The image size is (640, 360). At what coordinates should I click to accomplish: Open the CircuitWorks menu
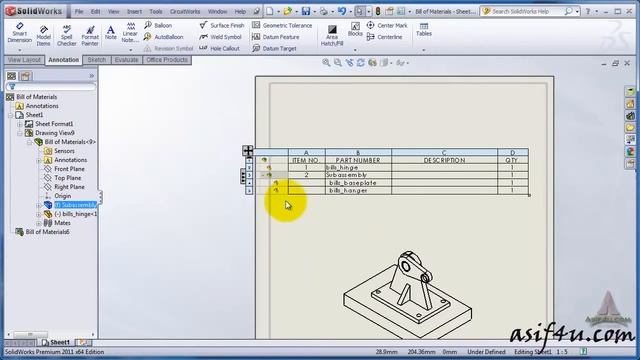click(185, 11)
